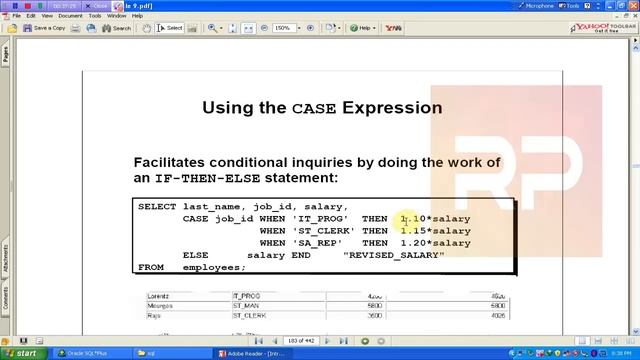The width and height of the screenshot is (640, 360).
Task: Select the Hand tool
Action: tap(147, 28)
